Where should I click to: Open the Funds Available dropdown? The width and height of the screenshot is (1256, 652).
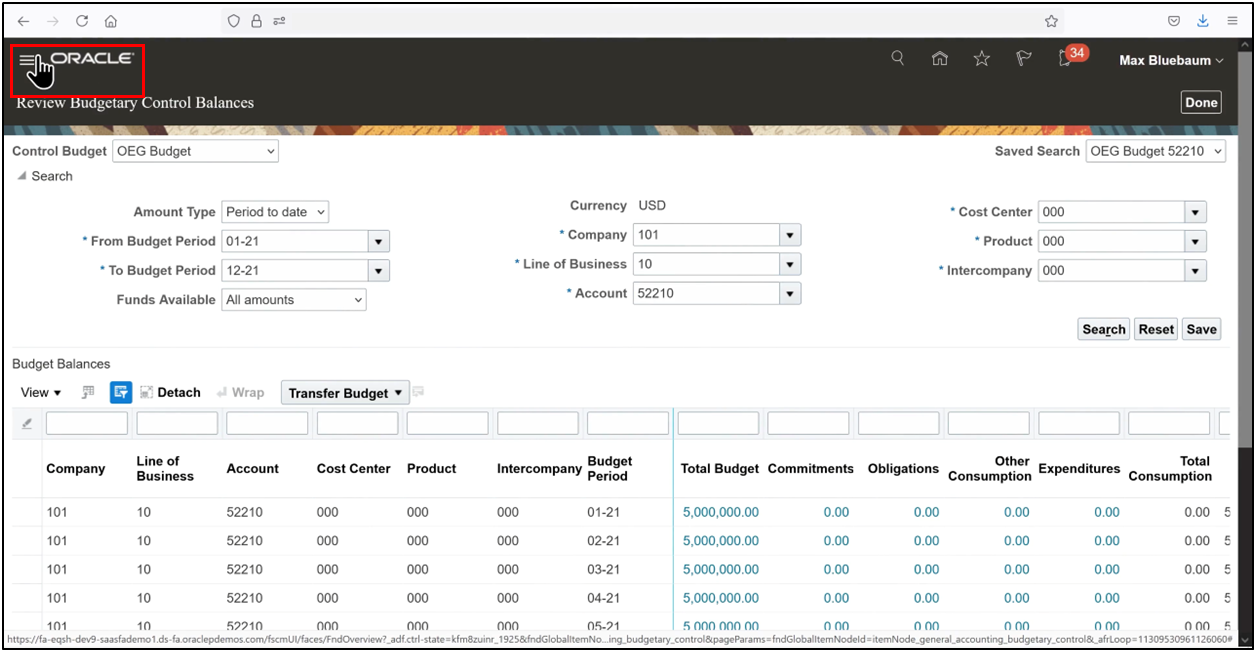coord(294,299)
